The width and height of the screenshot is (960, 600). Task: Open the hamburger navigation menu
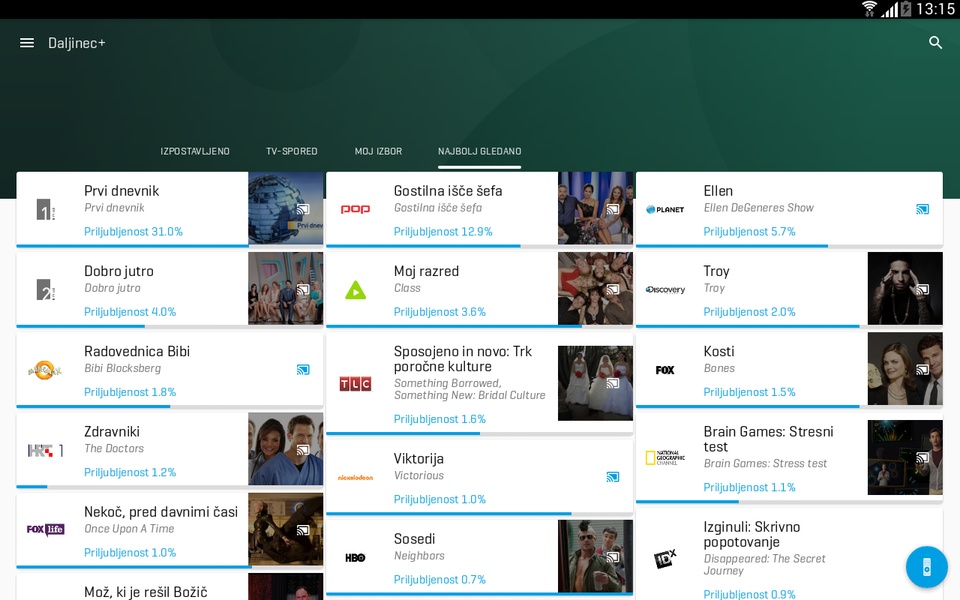[x=27, y=43]
